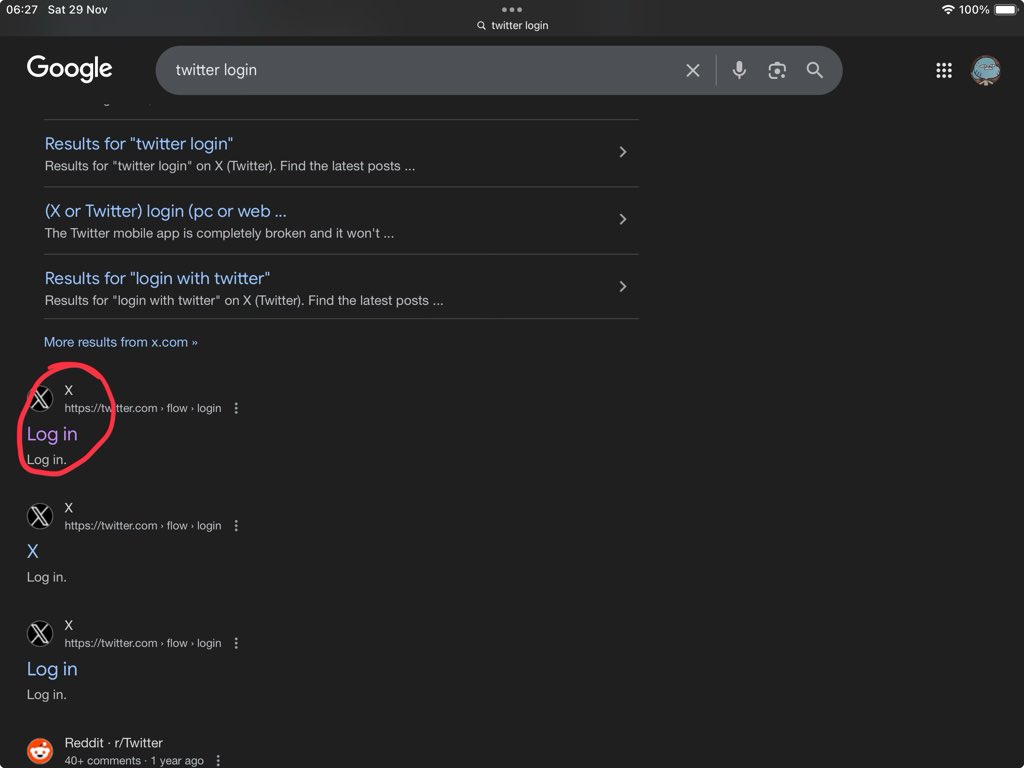Tap battery indicator in status bar
The image size is (1024, 768).
[x=1006, y=10]
